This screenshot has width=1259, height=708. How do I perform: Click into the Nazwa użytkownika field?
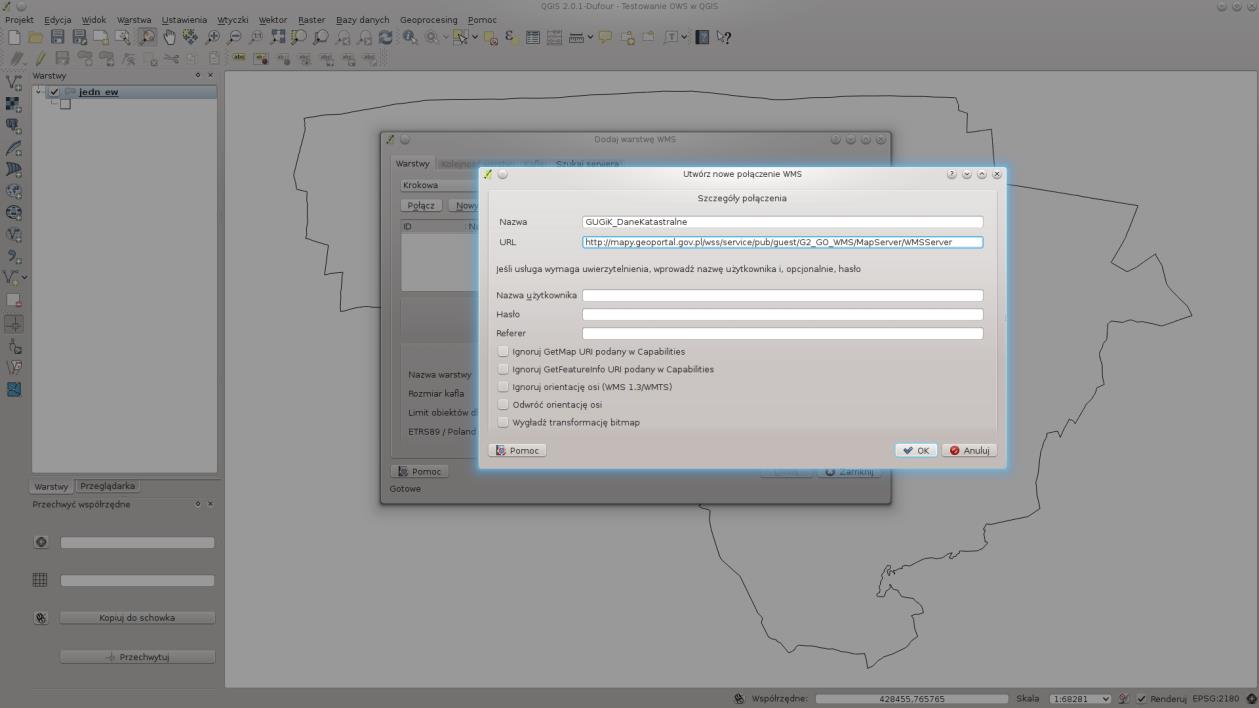coord(782,295)
